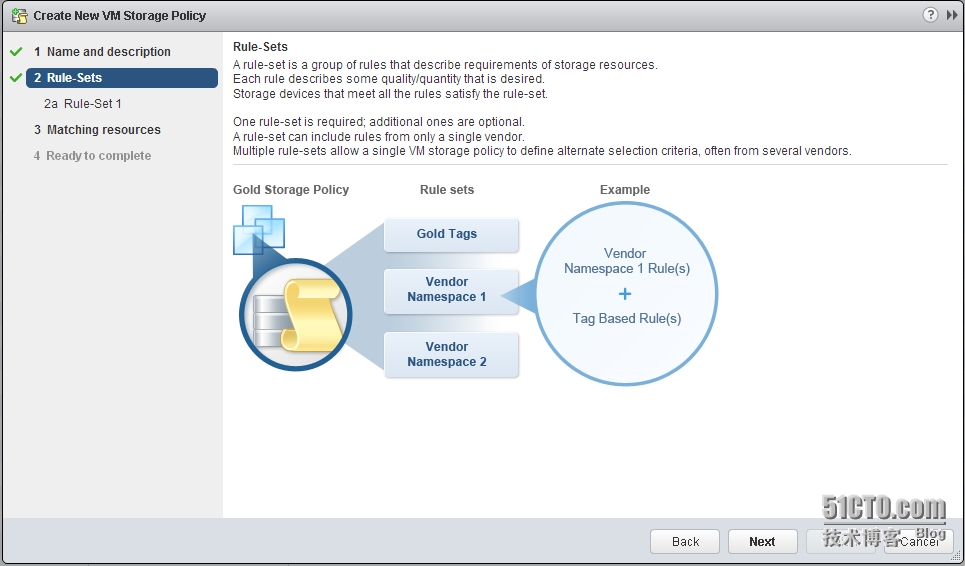Select step 4 Ready to complete
965x566 pixels.
pos(92,156)
